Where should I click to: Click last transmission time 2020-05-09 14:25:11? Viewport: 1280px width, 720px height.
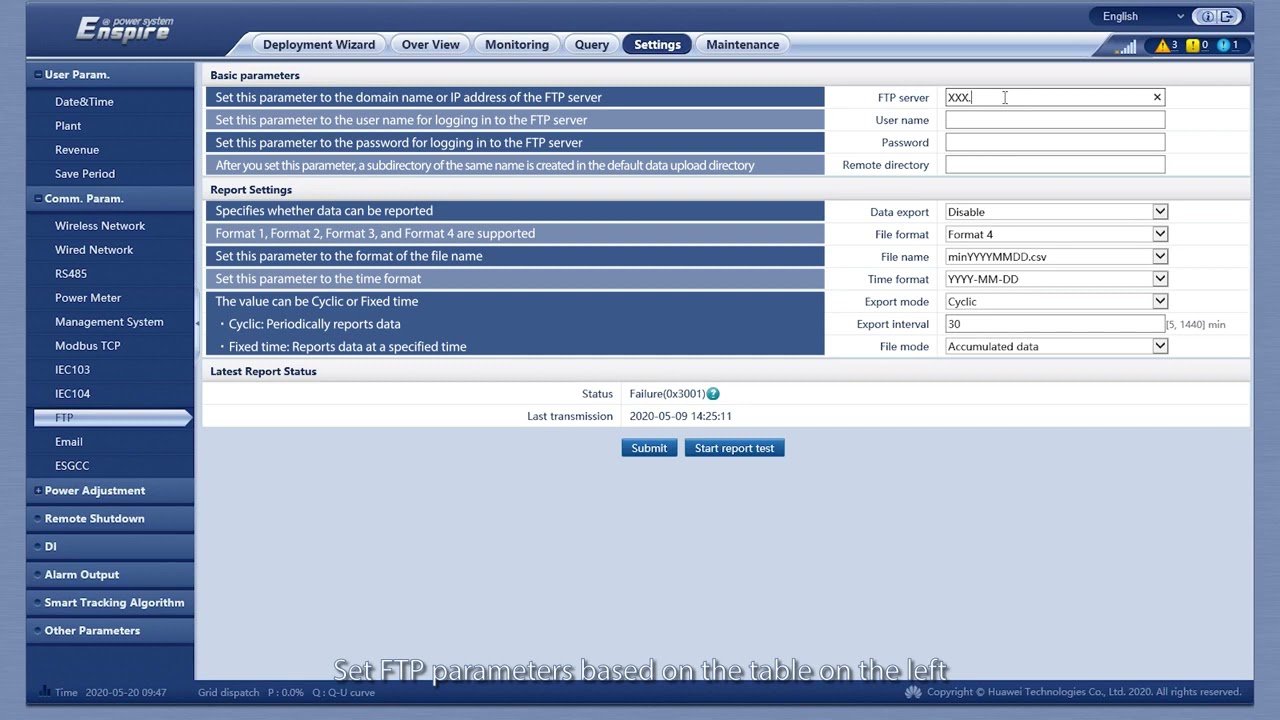tap(680, 416)
